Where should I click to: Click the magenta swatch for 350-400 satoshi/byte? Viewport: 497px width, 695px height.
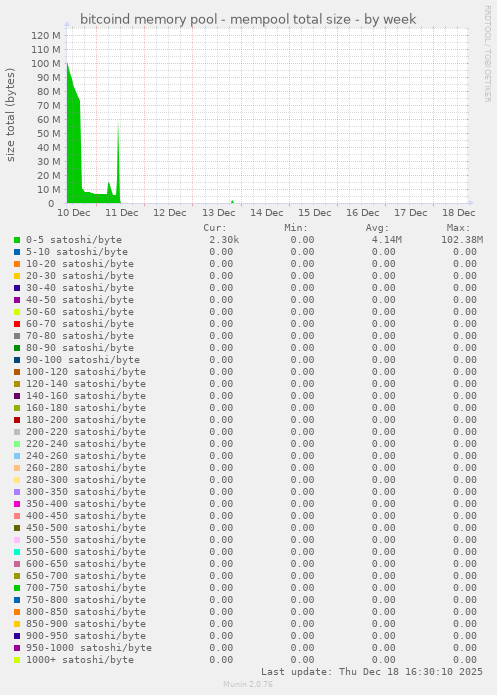pyautogui.click(x=17, y=504)
